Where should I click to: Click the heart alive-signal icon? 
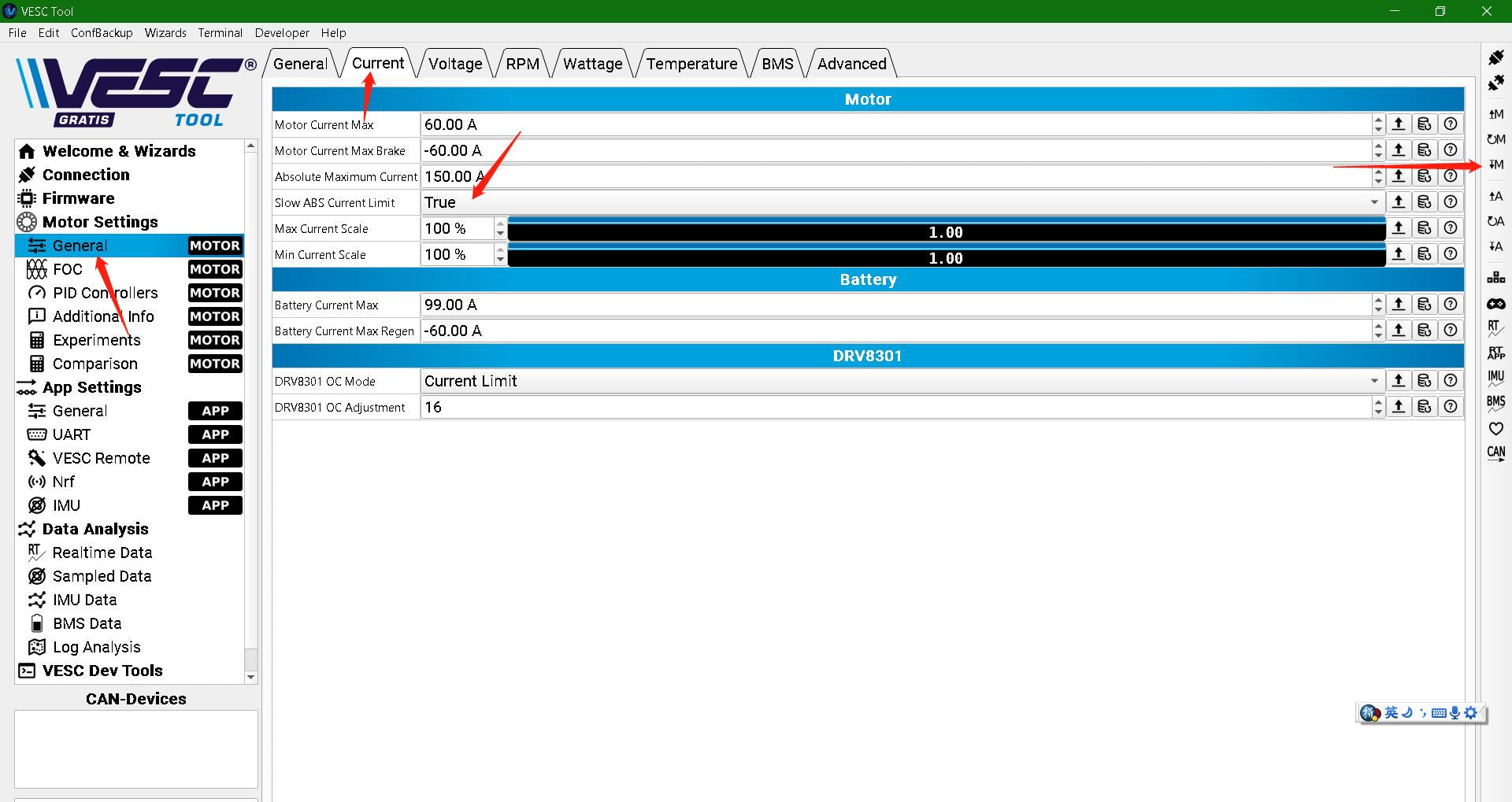[x=1495, y=429]
